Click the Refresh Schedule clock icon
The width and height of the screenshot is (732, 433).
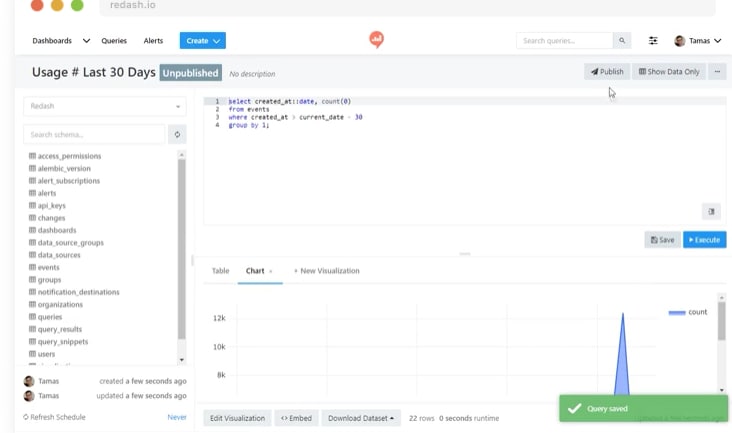tap(26, 417)
